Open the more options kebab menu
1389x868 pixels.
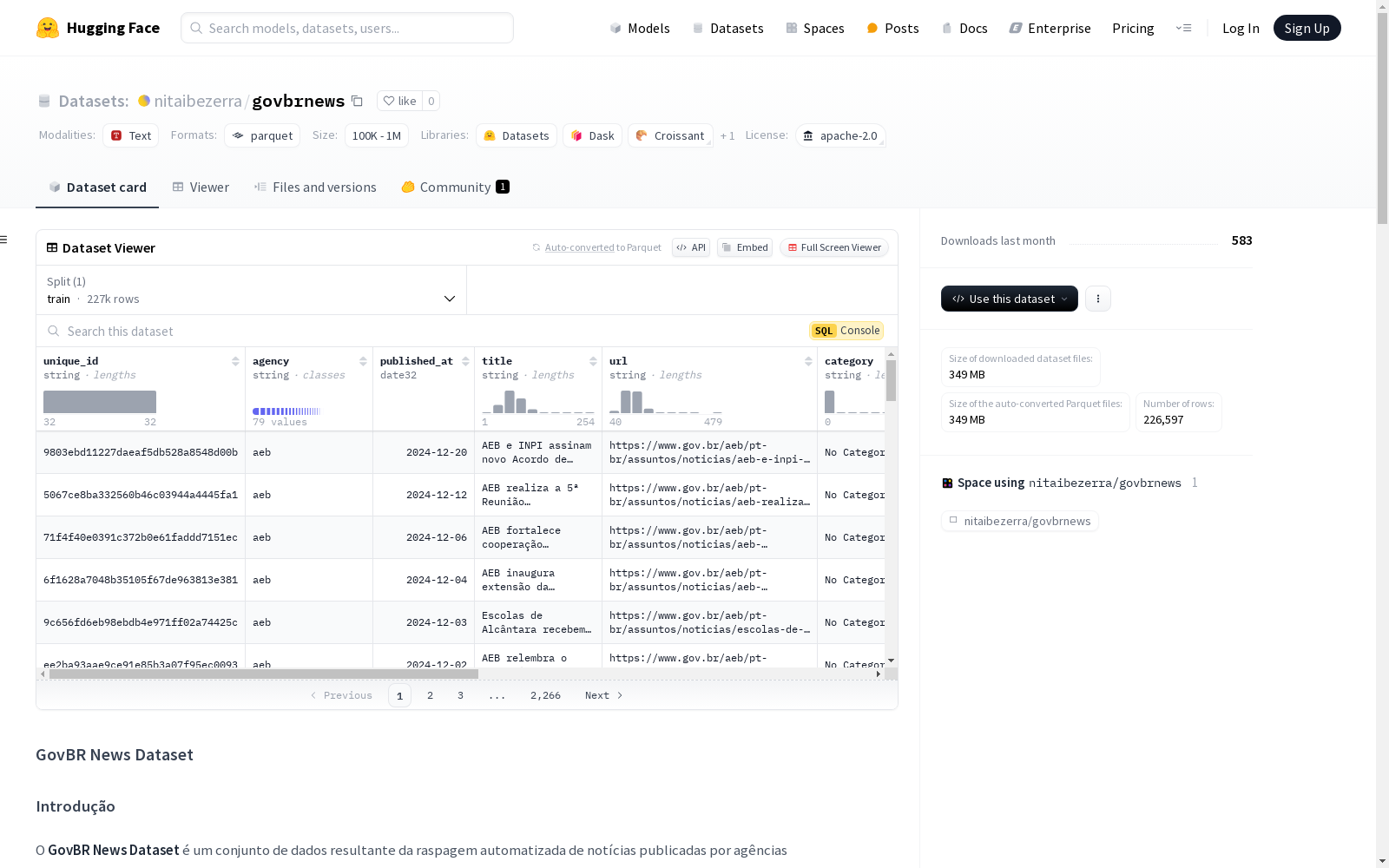coord(1097,299)
